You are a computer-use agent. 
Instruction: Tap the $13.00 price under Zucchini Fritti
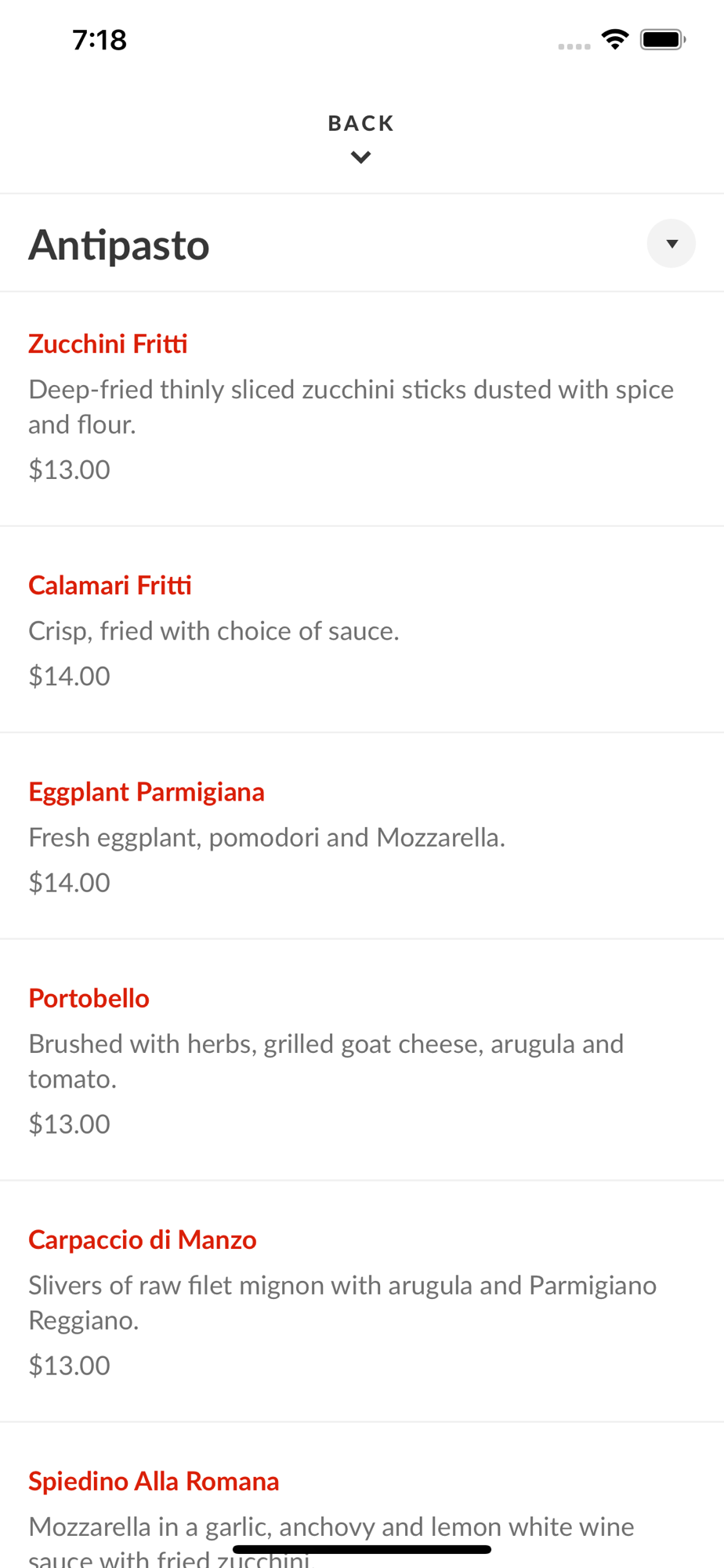[69, 470]
